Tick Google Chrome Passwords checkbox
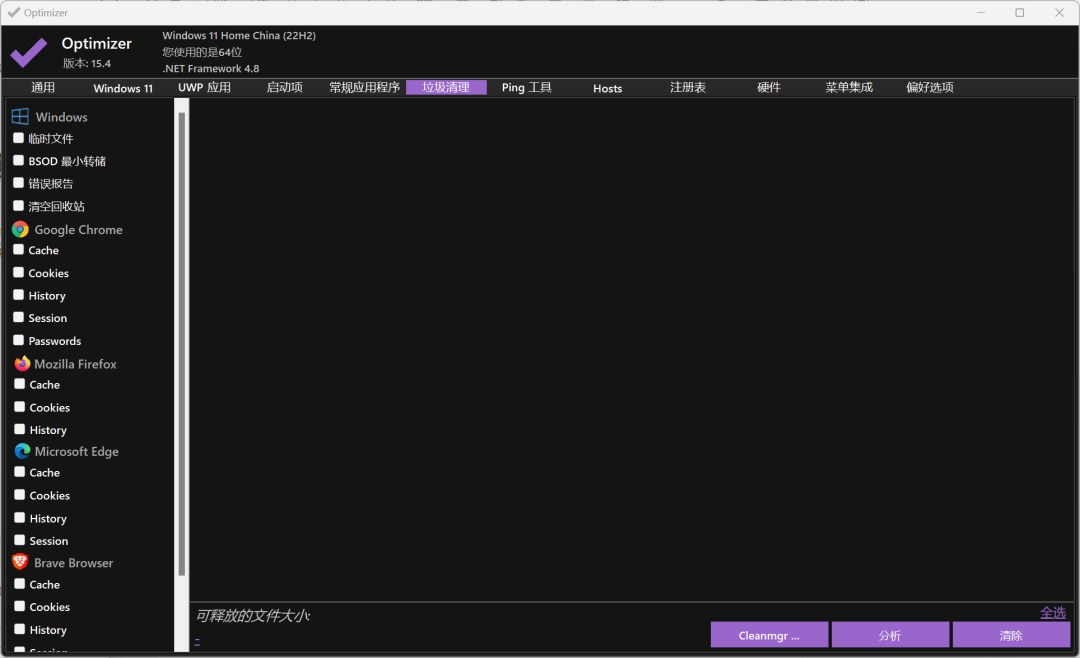This screenshot has width=1080, height=658. pyautogui.click(x=19, y=340)
